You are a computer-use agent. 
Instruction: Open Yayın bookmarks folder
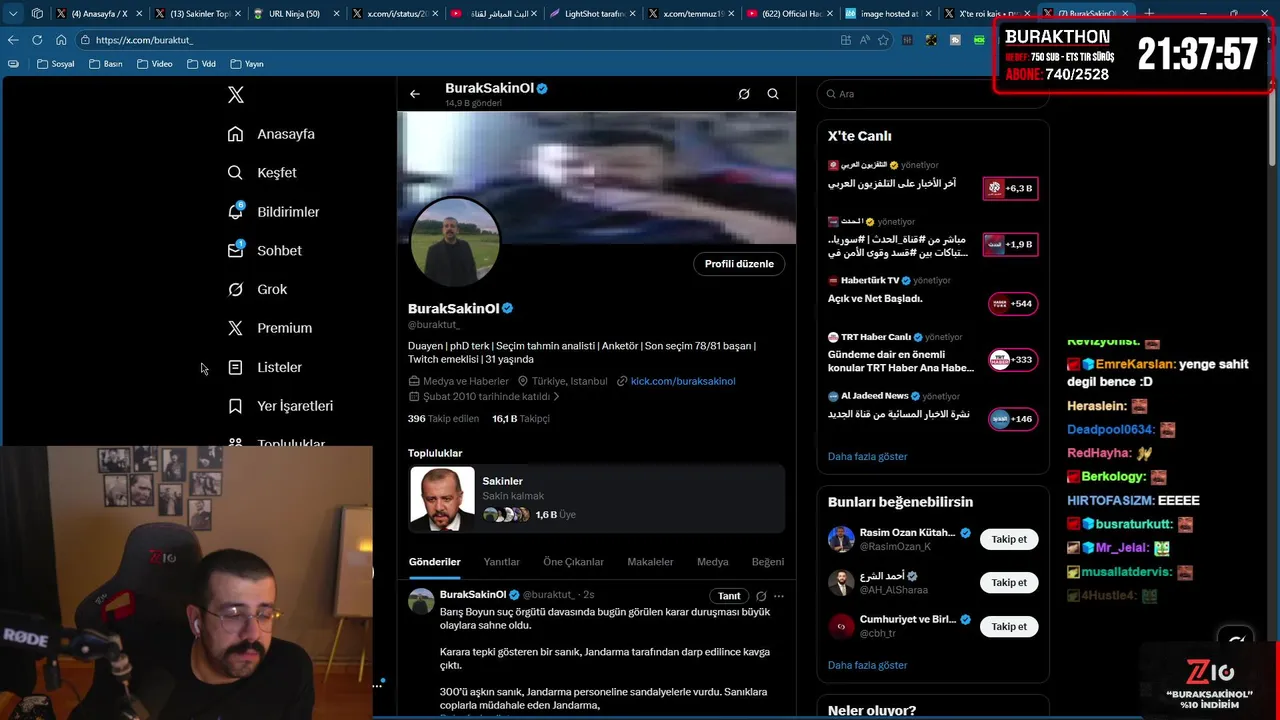[x=247, y=64]
